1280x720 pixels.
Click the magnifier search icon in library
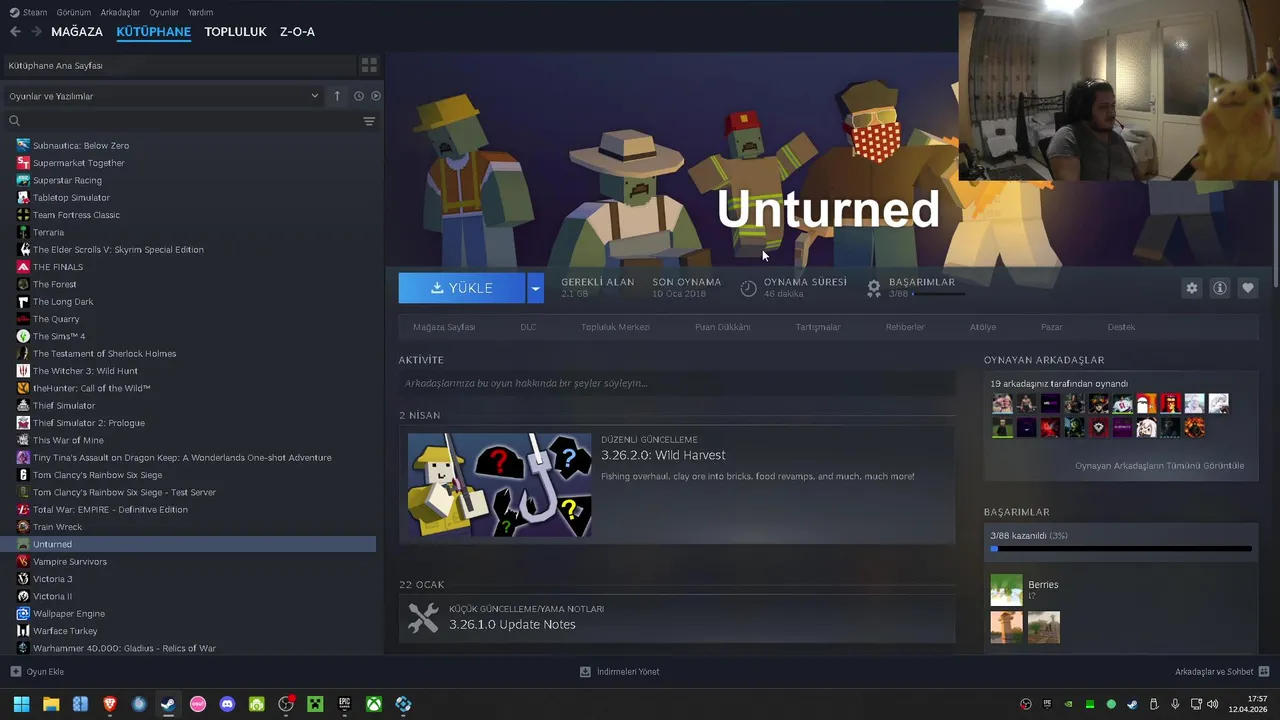click(14, 121)
